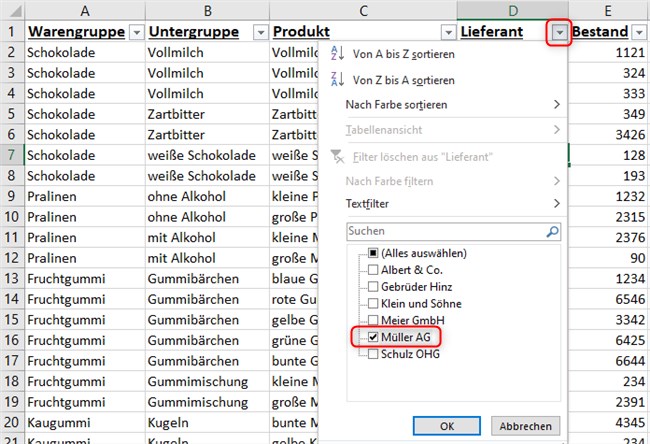Open the Produkt filter dropdown

[x=448, y=32]
